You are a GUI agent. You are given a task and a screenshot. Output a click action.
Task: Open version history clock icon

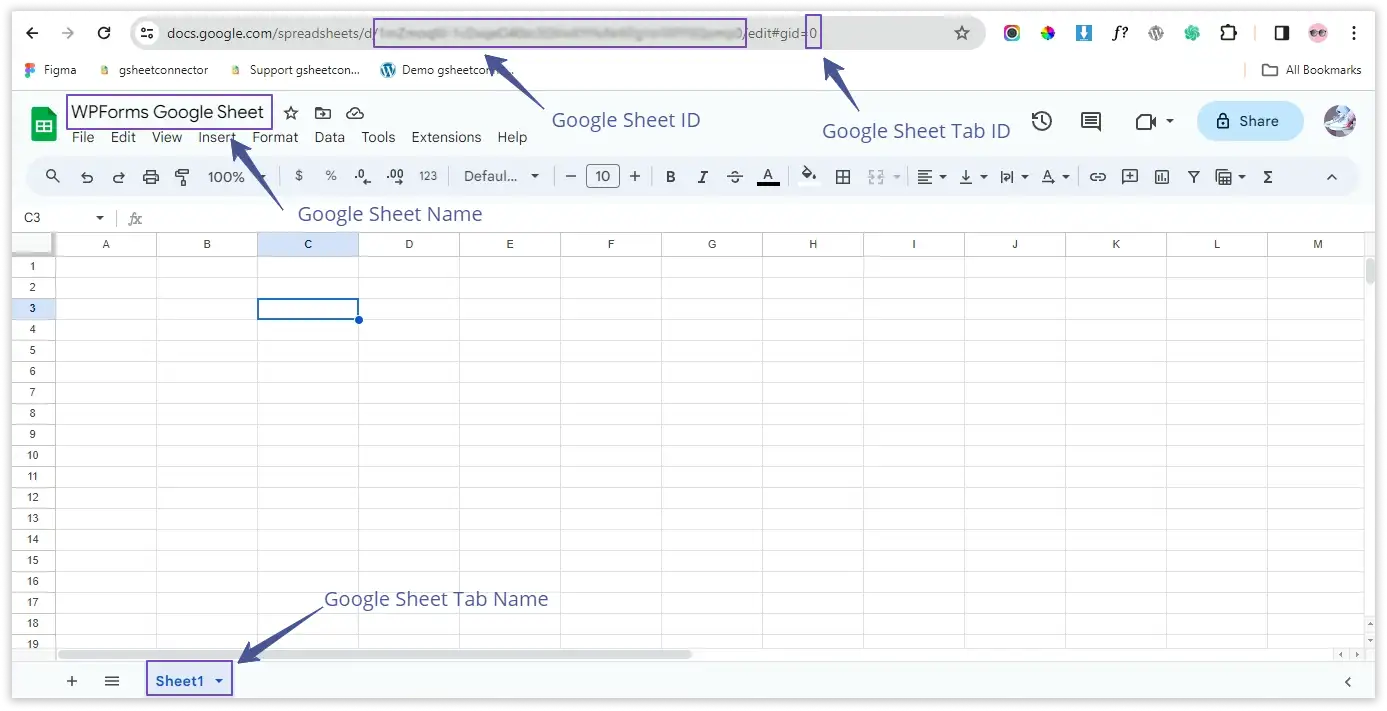(x=1042, y=121)
